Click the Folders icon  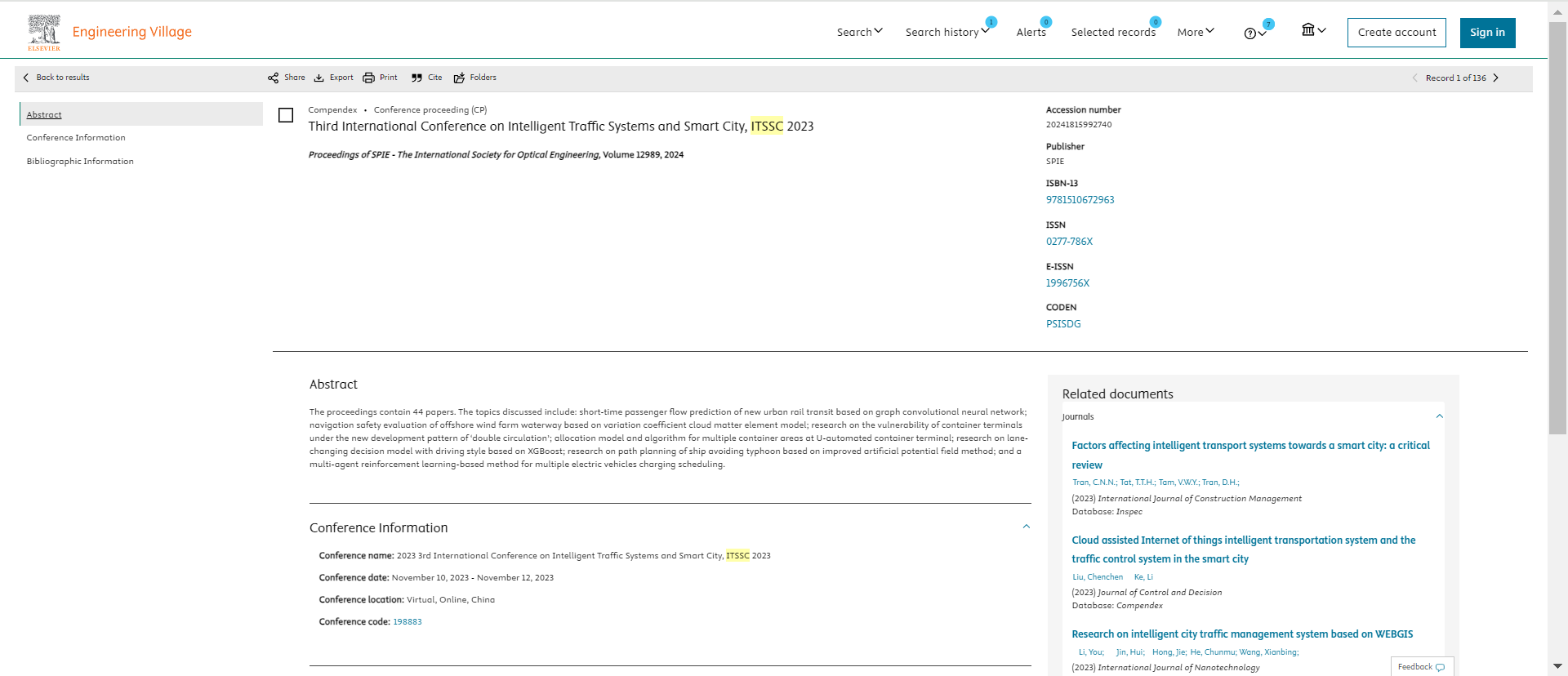pyautogui.click(x=459, y=78)
